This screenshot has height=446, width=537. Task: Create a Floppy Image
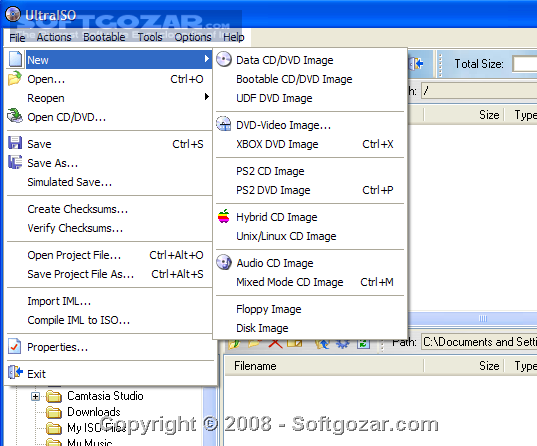tap(310, 309)
